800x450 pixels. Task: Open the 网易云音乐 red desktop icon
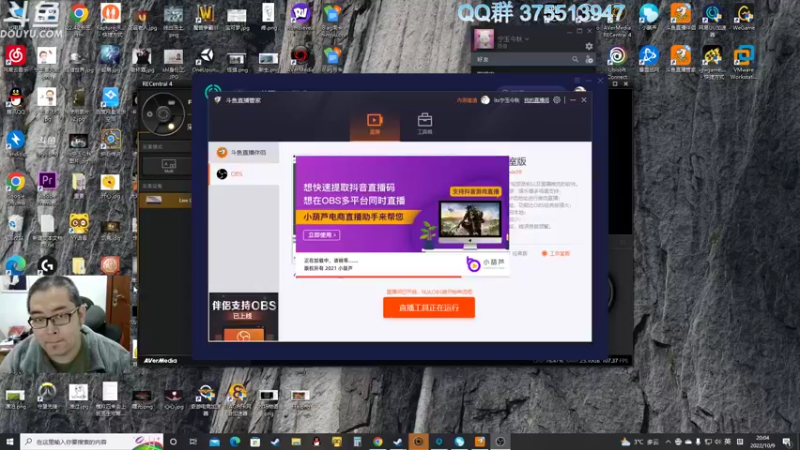(x=16, y=60)
